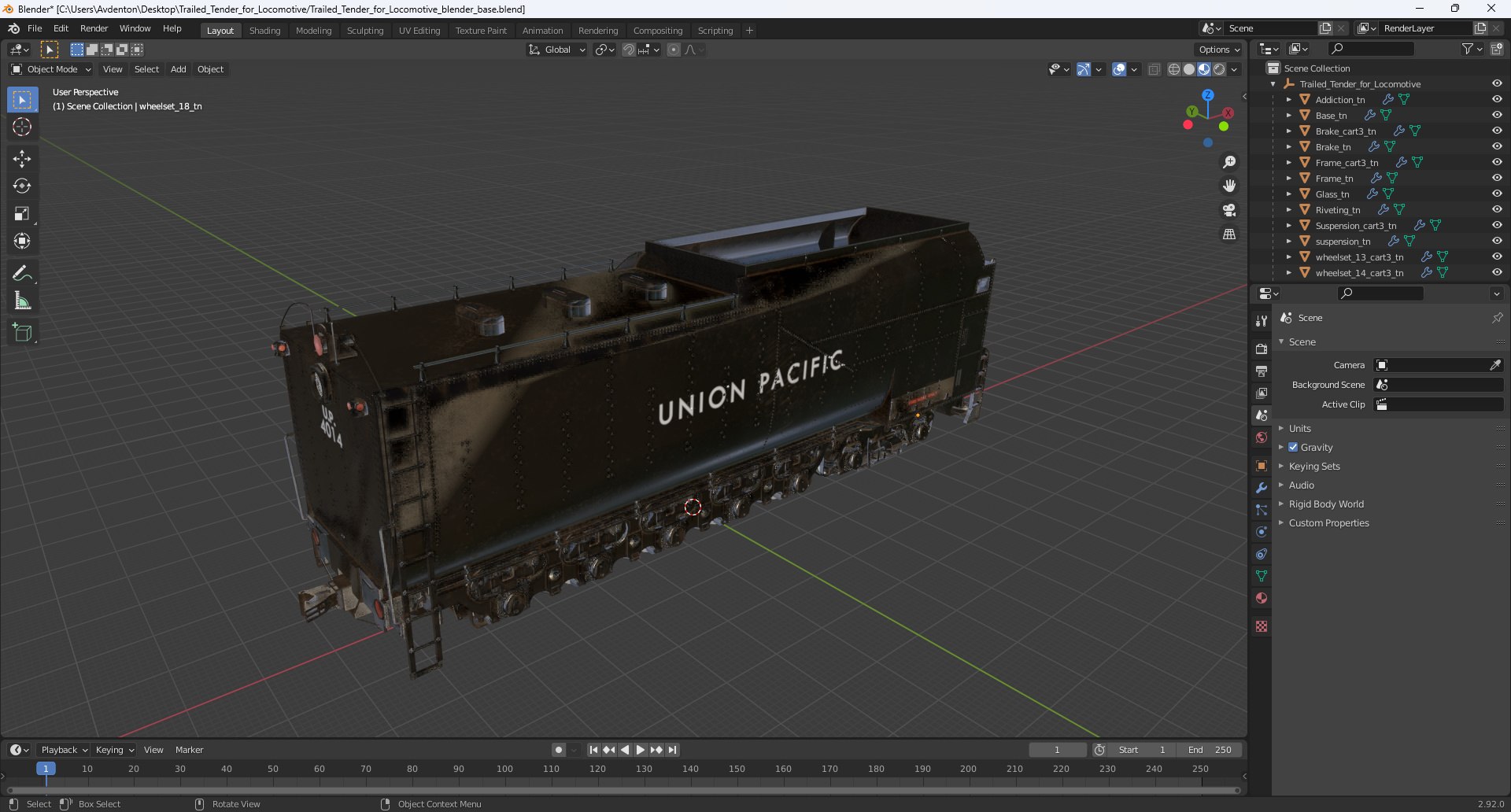Viewport: 1511px width, 812px height.
Task: Click the pan view hand icon
Action: (1229, 186)
